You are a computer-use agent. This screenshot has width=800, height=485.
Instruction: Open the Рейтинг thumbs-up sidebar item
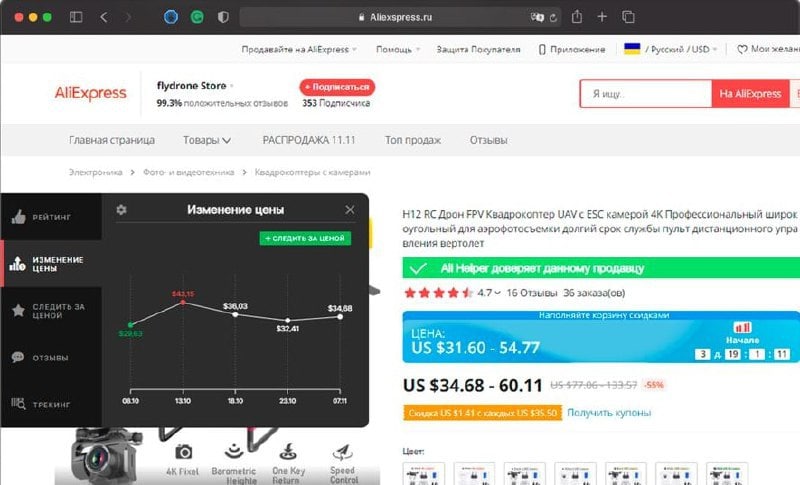click(x=51, y=217)
